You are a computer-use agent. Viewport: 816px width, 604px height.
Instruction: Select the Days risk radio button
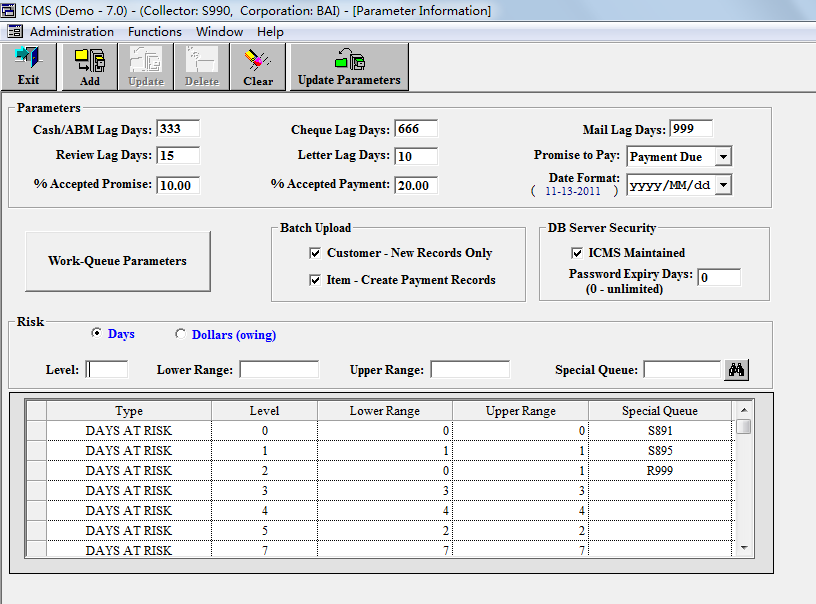96,333
